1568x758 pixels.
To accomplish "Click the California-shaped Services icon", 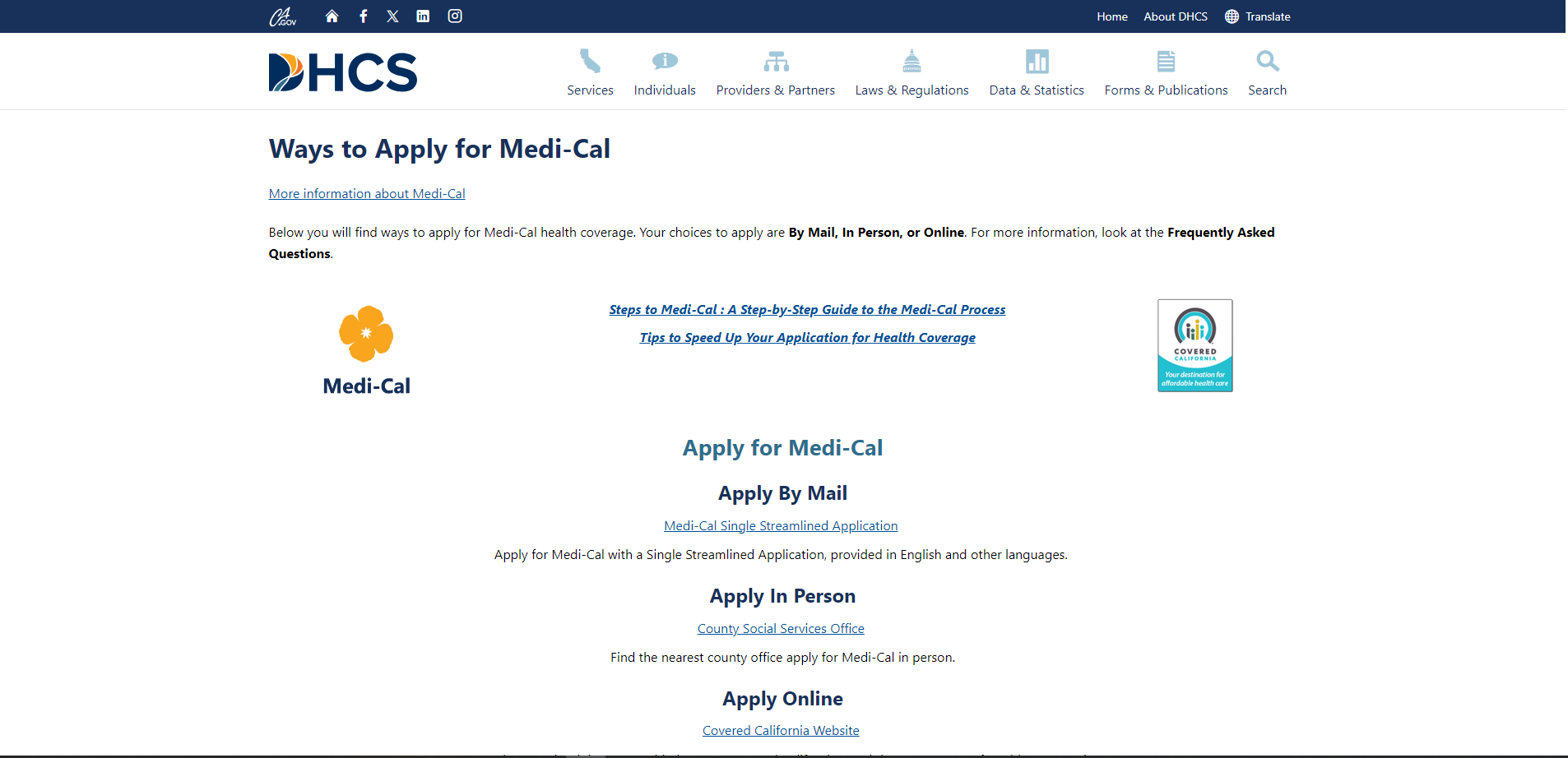I will tap(590, 61).
